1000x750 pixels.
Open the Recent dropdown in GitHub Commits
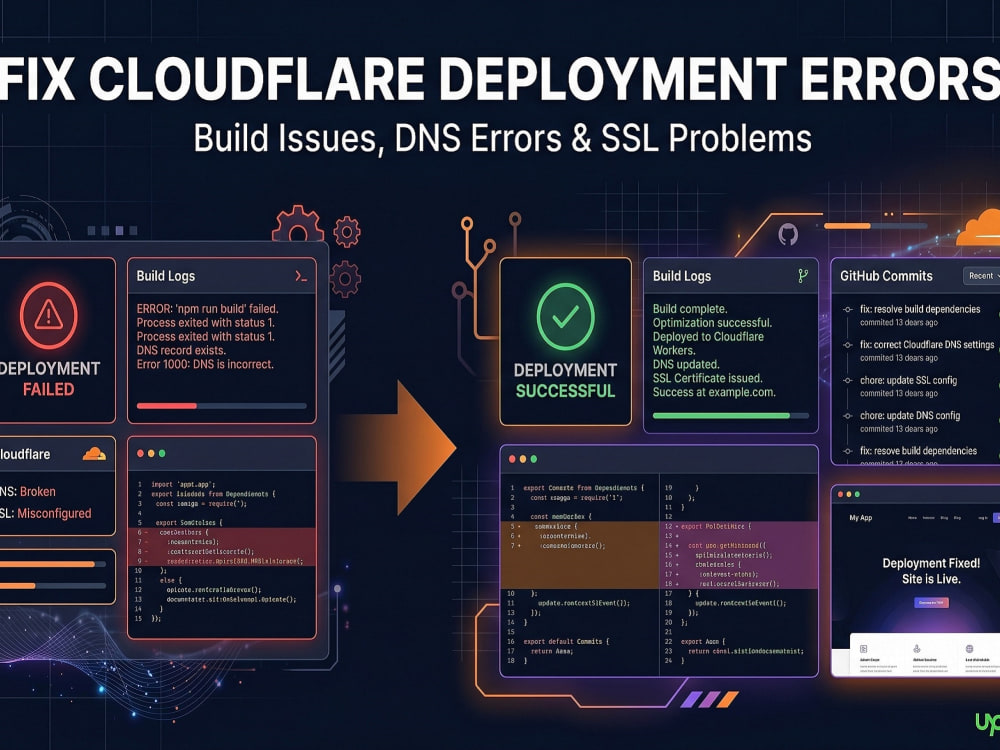[x=982, y=276]
